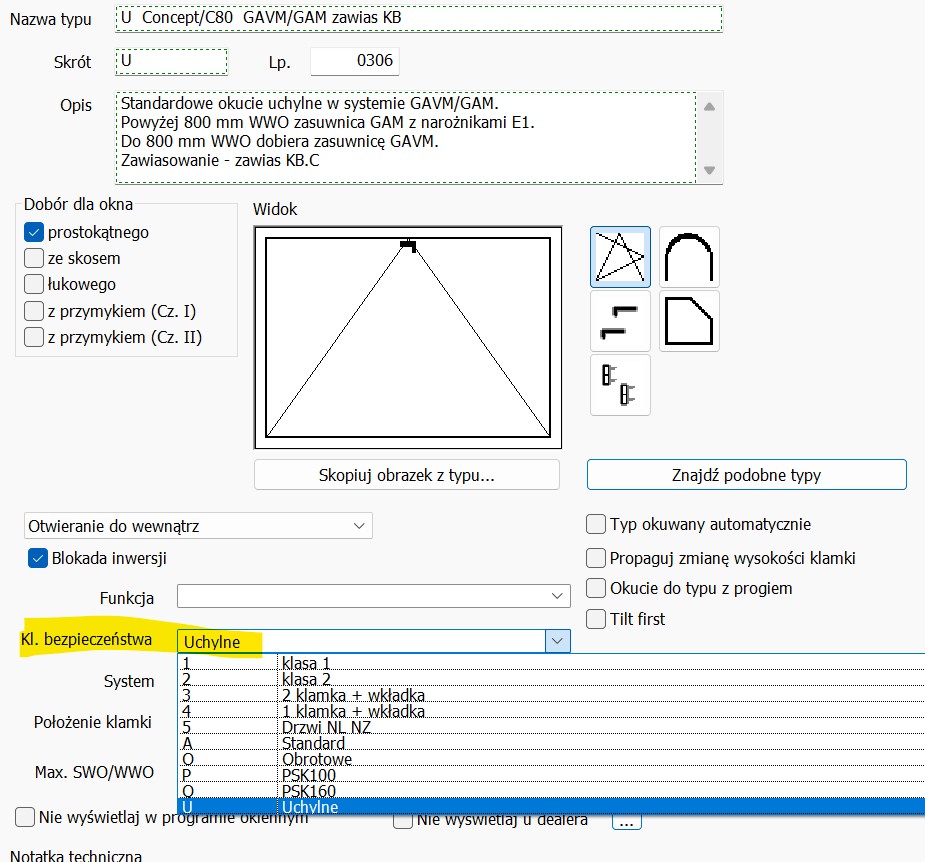Check Nie wyświetlaj w programie okiennym
This screenshot has width=925, height=862.
[25, 817]
